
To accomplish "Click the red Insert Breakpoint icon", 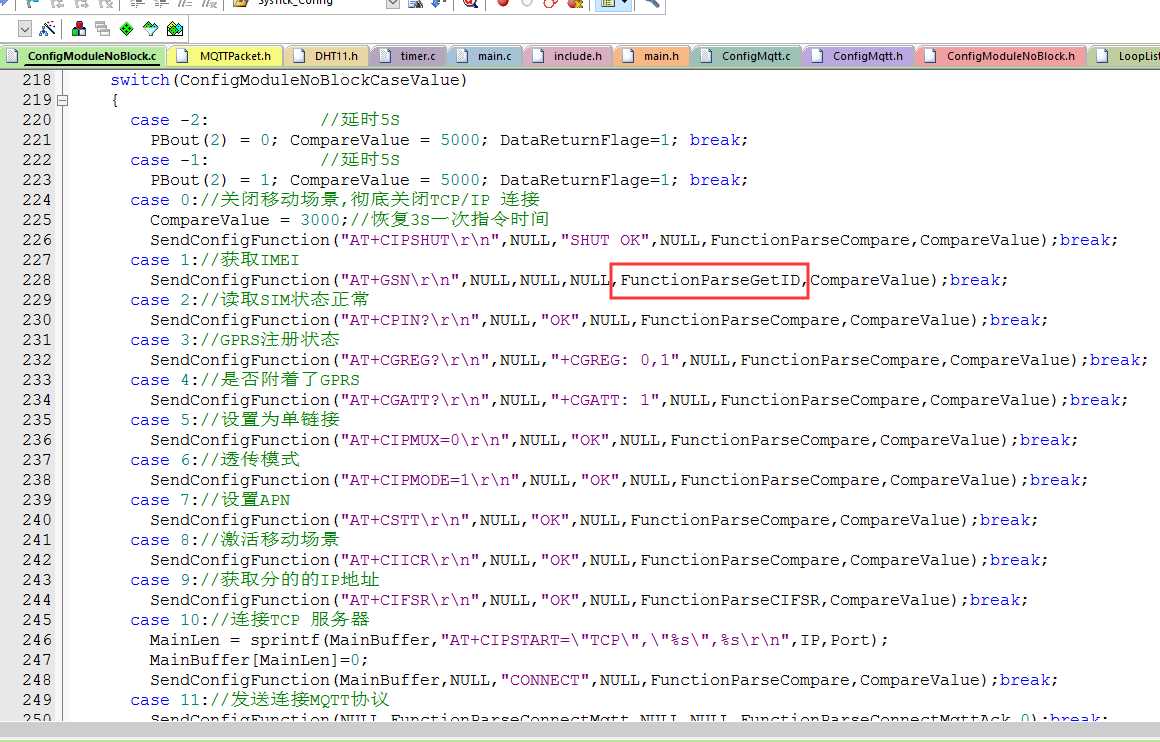I will 503,4.
